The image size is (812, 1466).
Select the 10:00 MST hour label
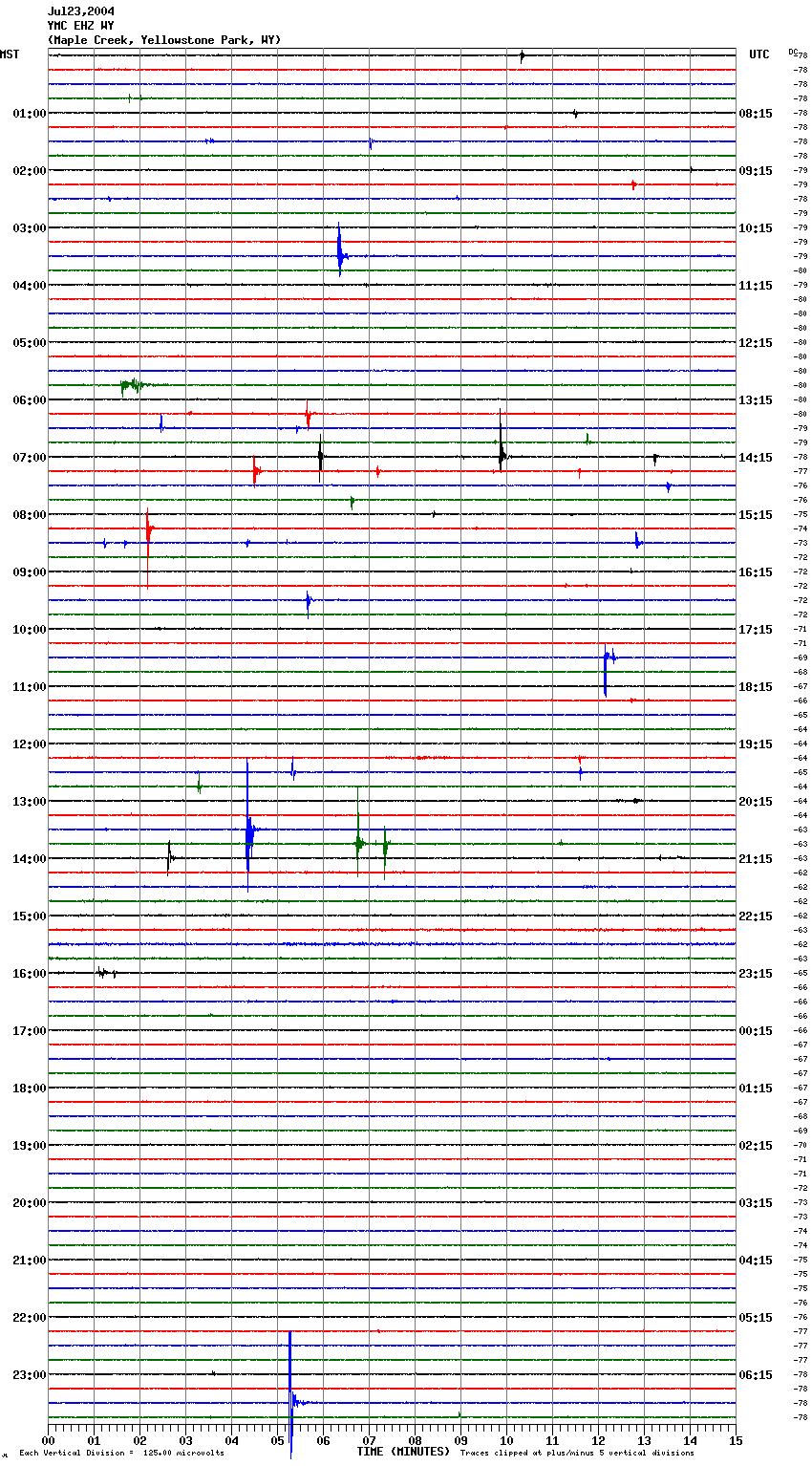click(30, 630)
